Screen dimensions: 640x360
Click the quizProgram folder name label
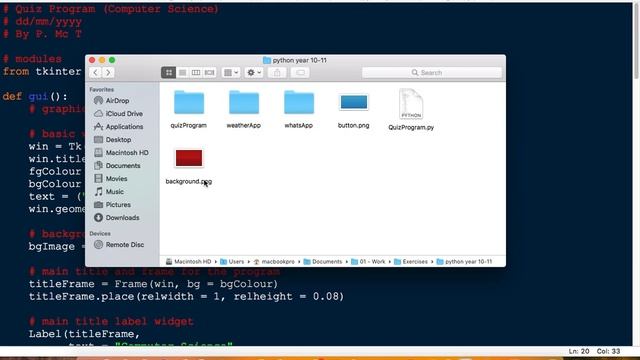pos(189,125)
